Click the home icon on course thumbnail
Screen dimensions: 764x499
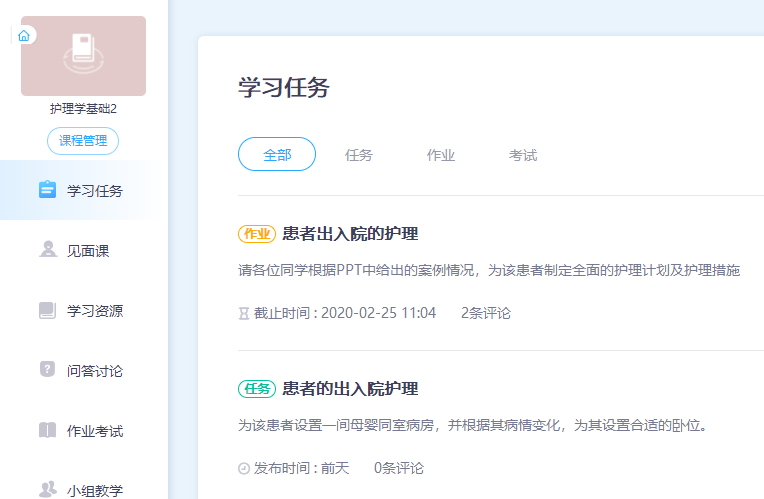(25, 35)
